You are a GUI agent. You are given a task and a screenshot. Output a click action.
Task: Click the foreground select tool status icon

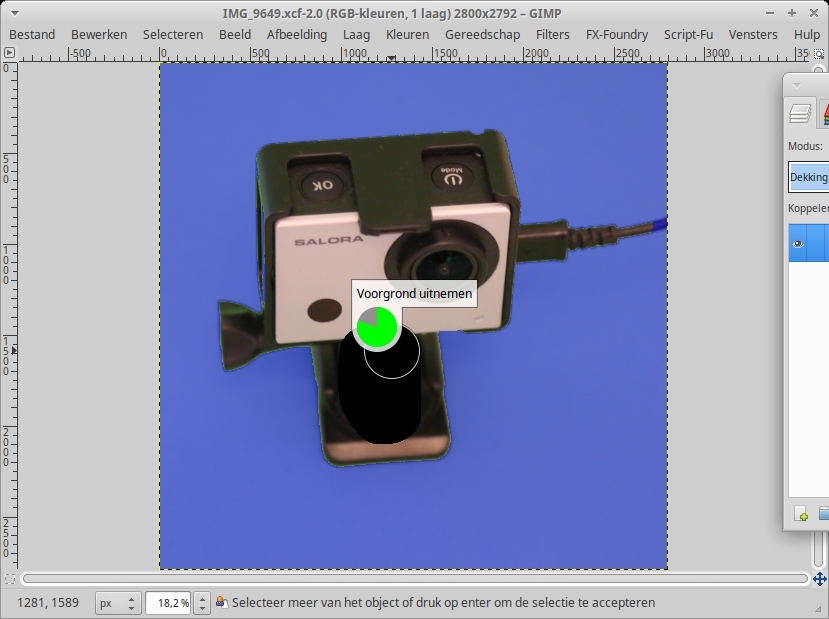pyautogui.click(x=222, y=602)
